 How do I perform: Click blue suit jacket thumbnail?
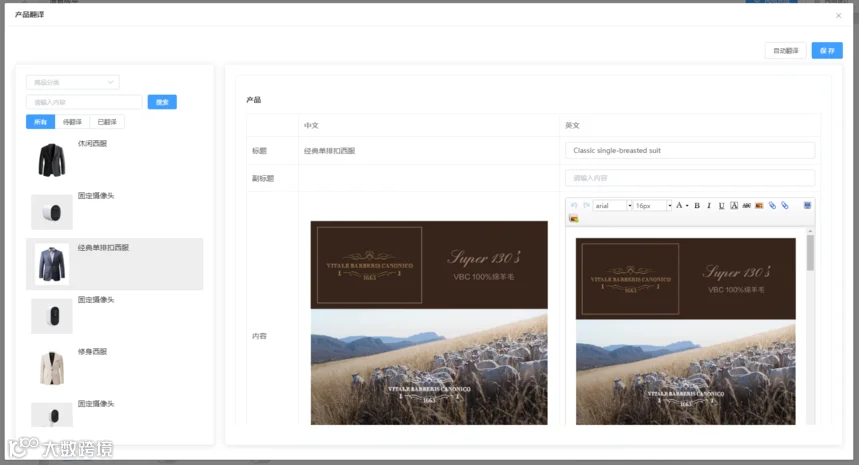[x=52, y=264]
